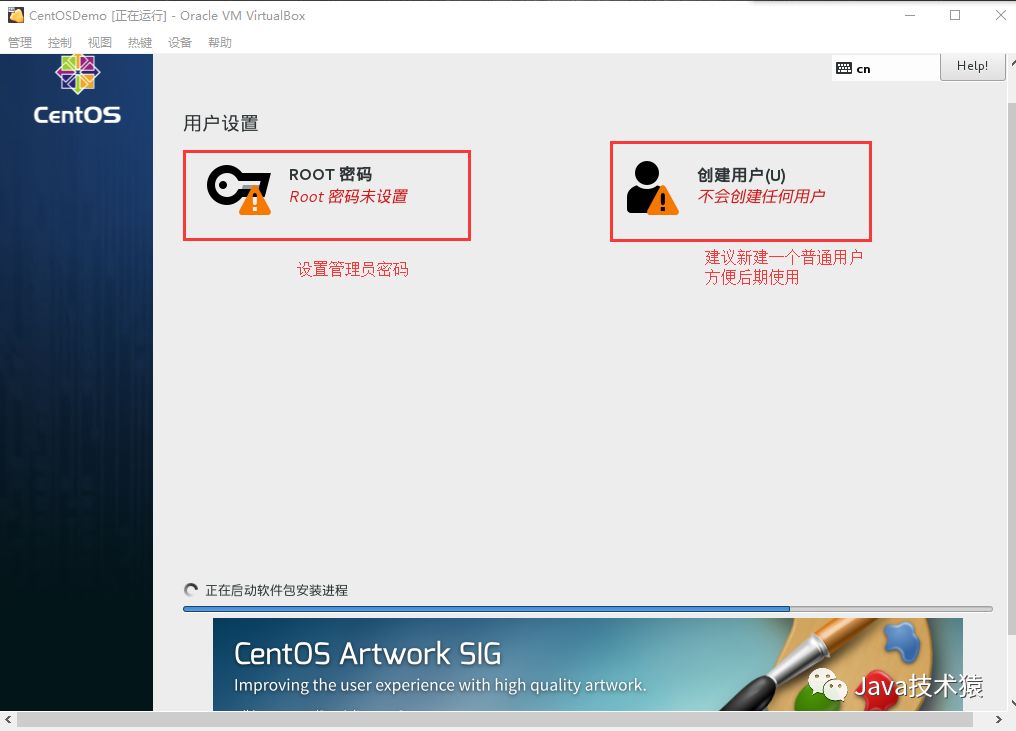Select the 创建用户(U) label
Viewport: 1016px width, 731px height.
[x=741, y=175]
